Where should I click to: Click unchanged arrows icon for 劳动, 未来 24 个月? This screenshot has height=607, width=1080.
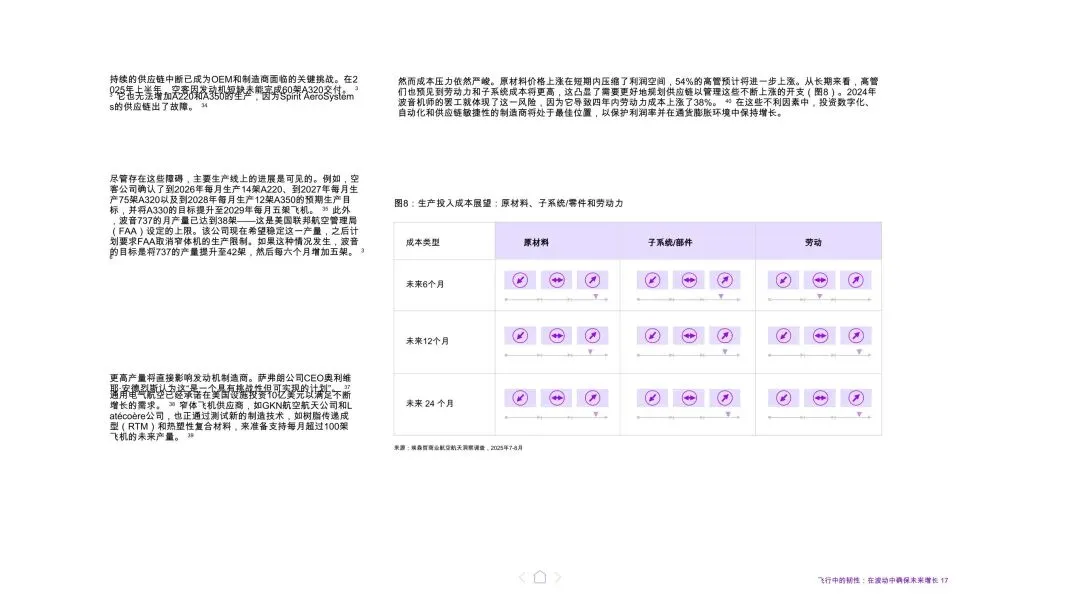coord(820,398)
